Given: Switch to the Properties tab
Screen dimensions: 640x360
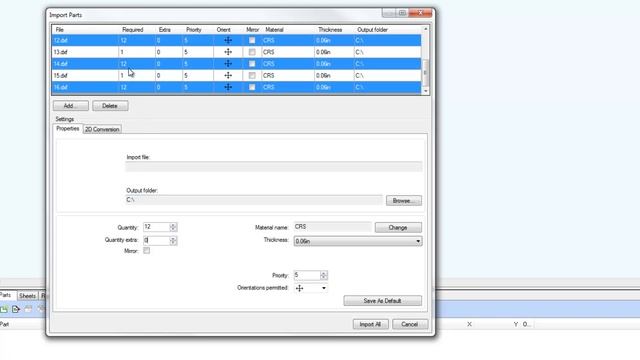Looking at the screenshot, I should point(68,129).
